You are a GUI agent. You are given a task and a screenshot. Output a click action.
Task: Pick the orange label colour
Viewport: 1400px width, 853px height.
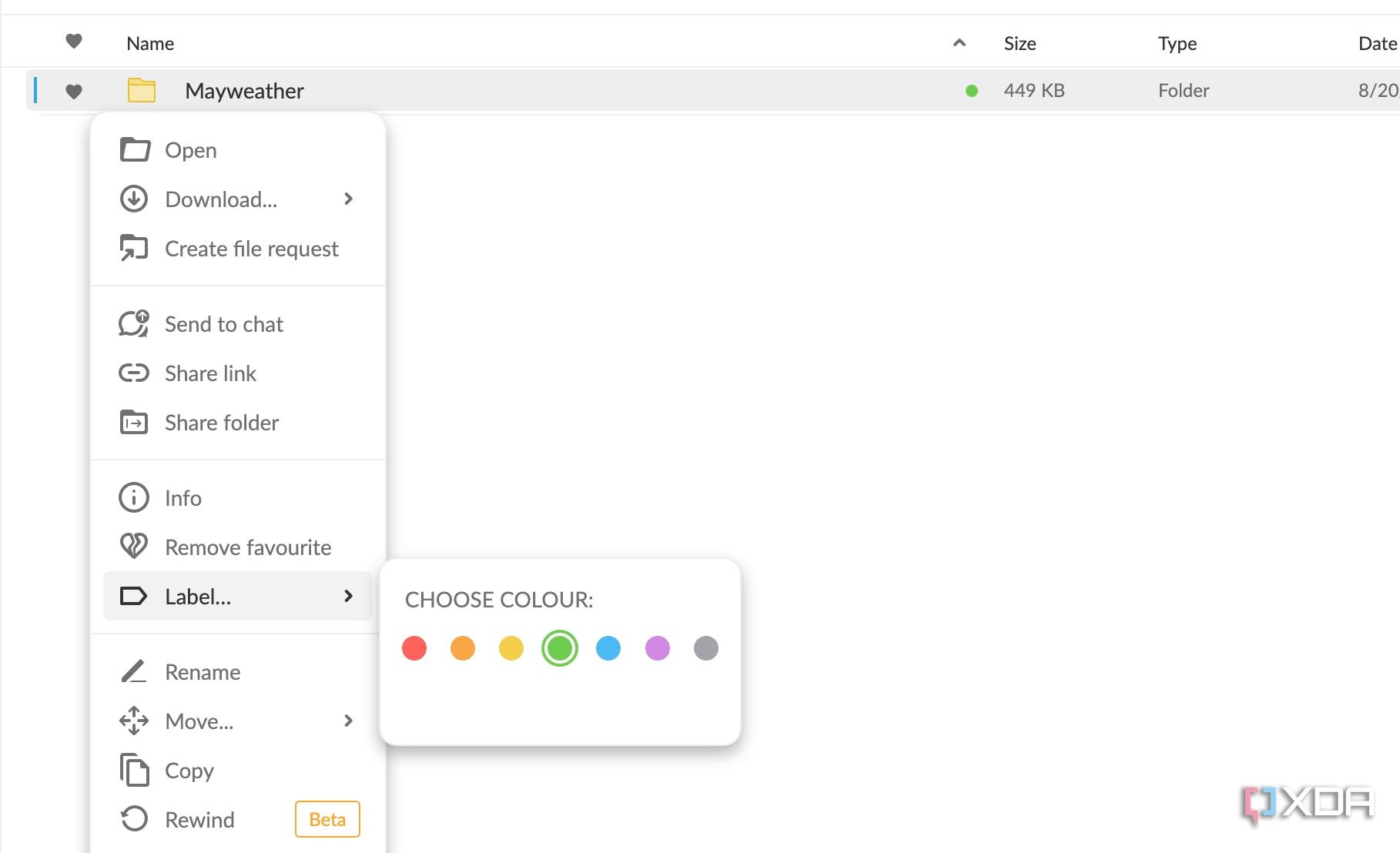[463, 648]
